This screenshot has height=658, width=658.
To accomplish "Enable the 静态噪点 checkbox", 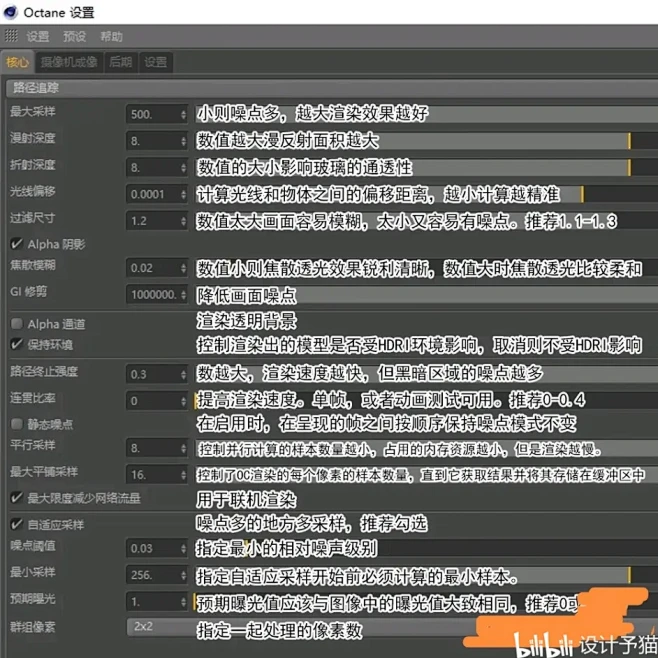I will (15, 425).
